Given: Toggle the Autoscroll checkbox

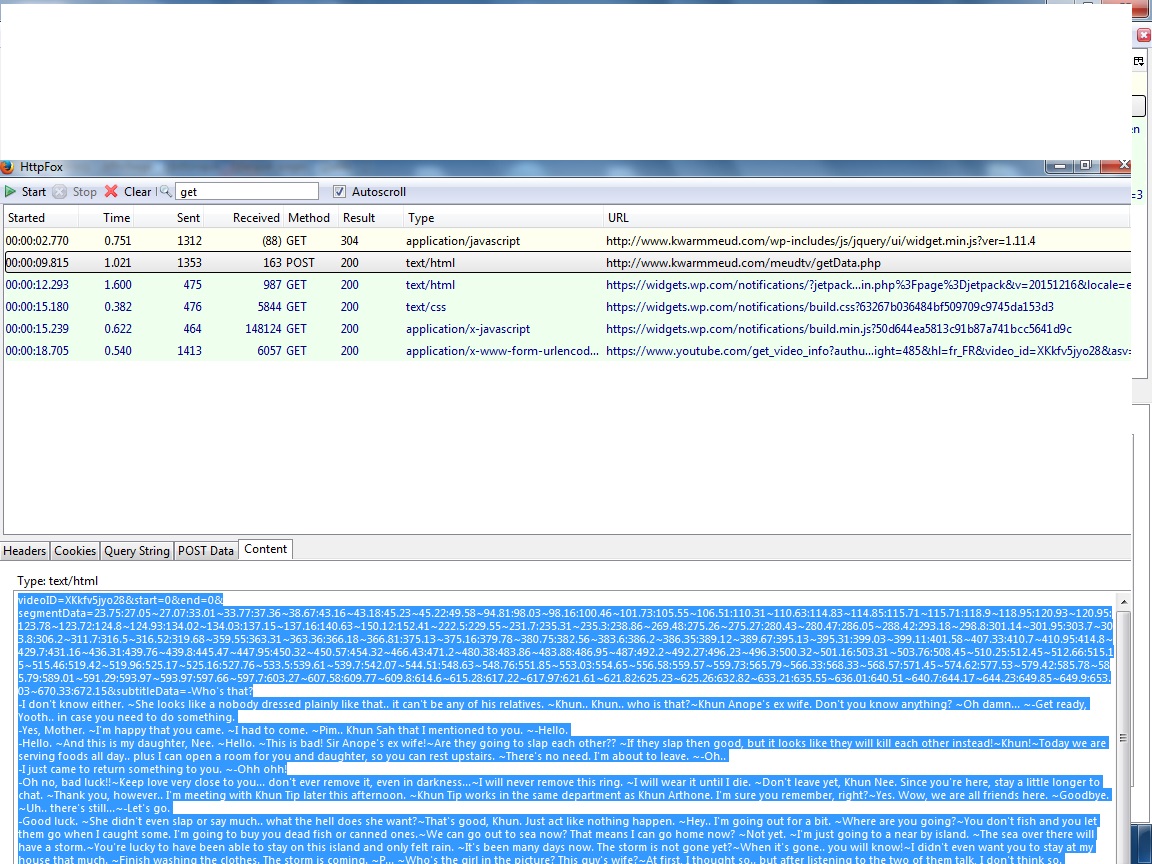Looking at the screenshot, I should click(x=339, y=192).
